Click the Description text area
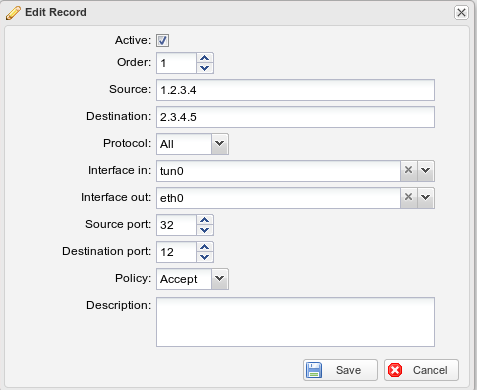477x390 pixels. [295, 322]
